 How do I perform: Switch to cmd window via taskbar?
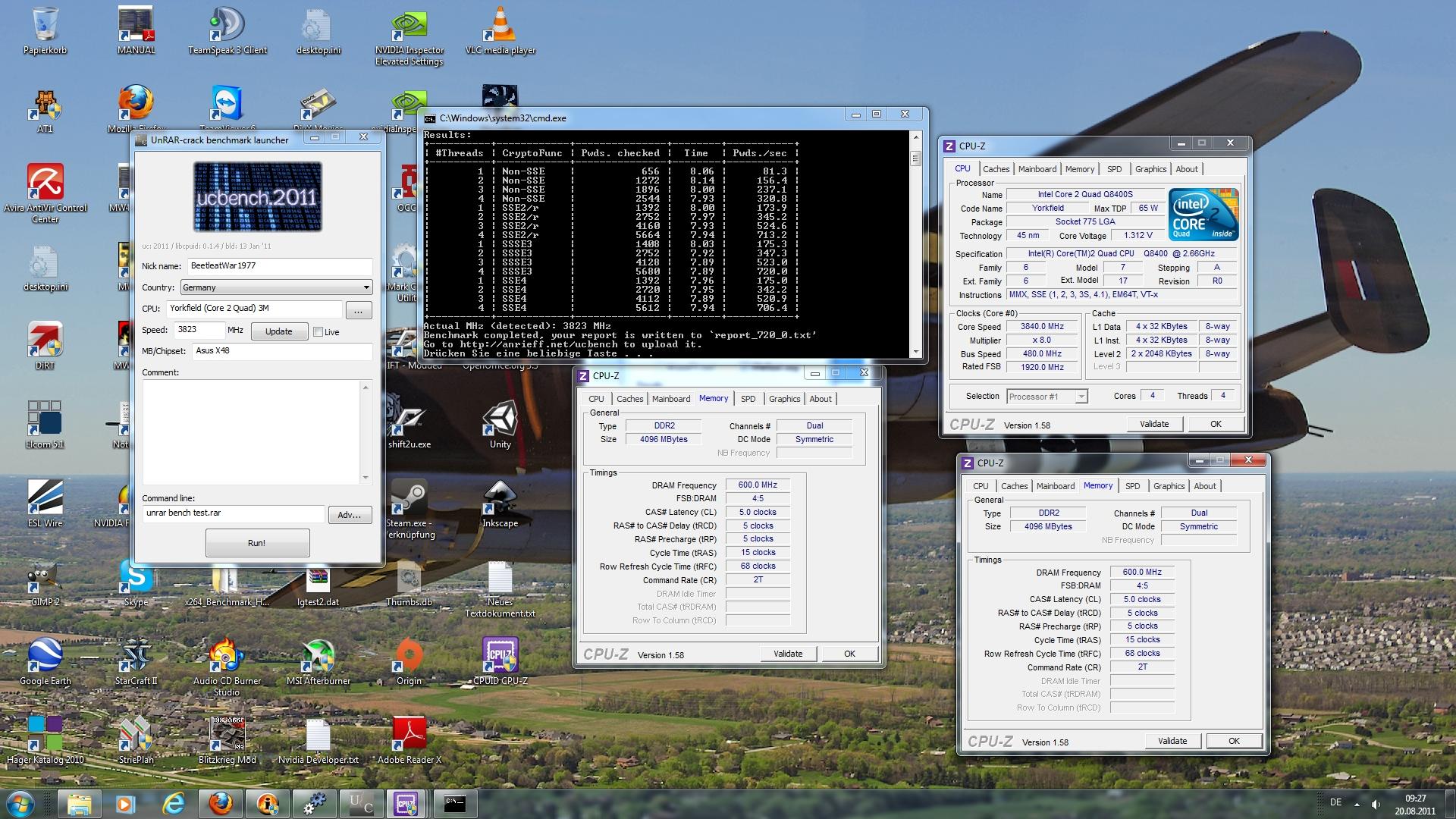[x=455, y=803]
